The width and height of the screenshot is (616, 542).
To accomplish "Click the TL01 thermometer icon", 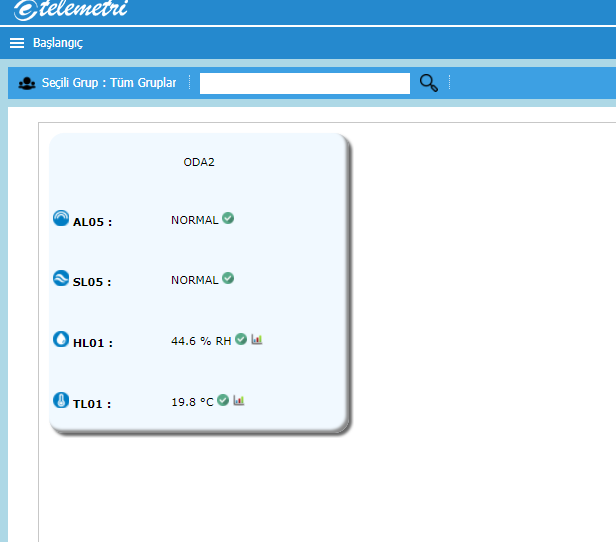I will coord(61,400).
